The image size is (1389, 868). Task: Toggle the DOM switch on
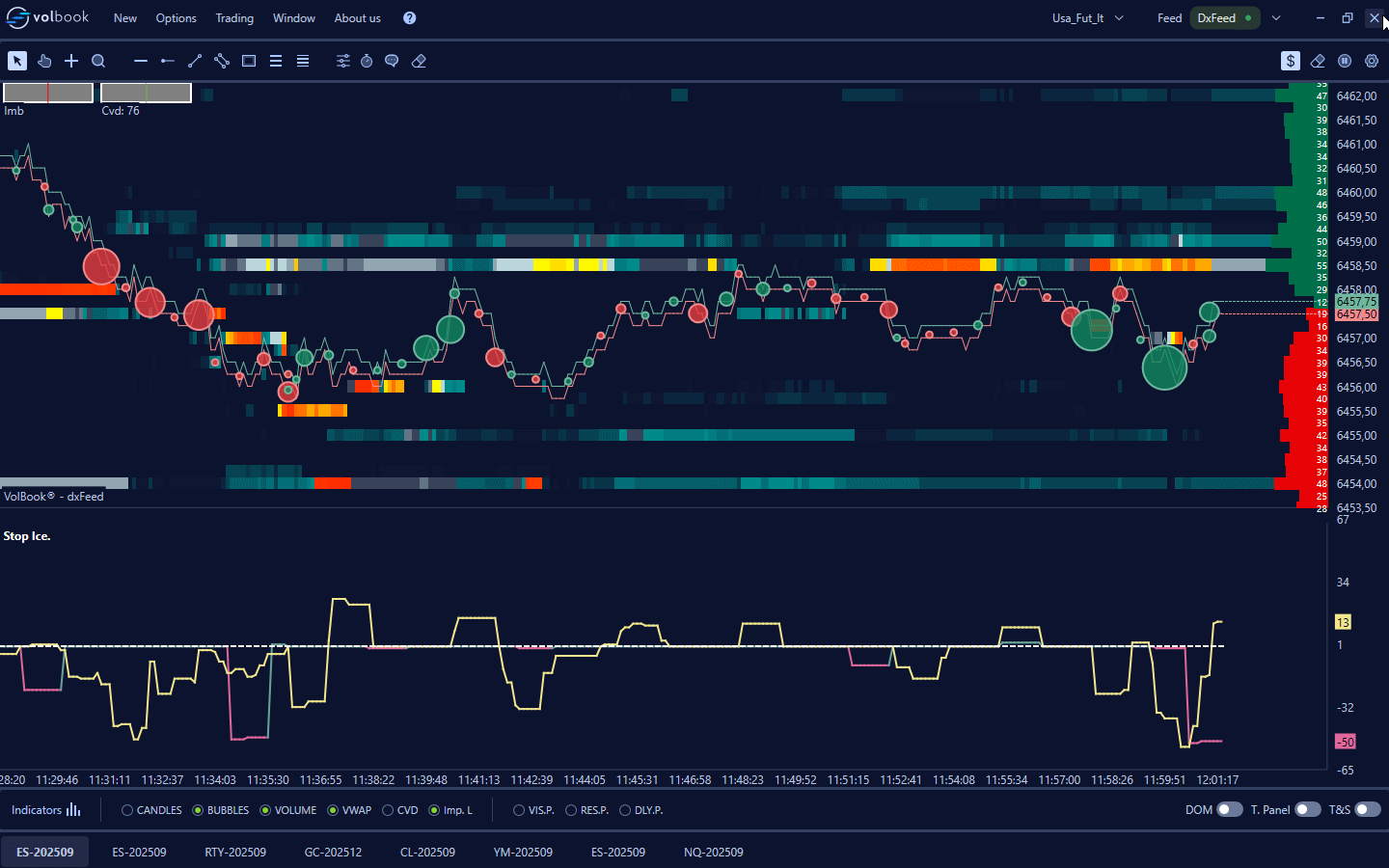point(1229,810)
